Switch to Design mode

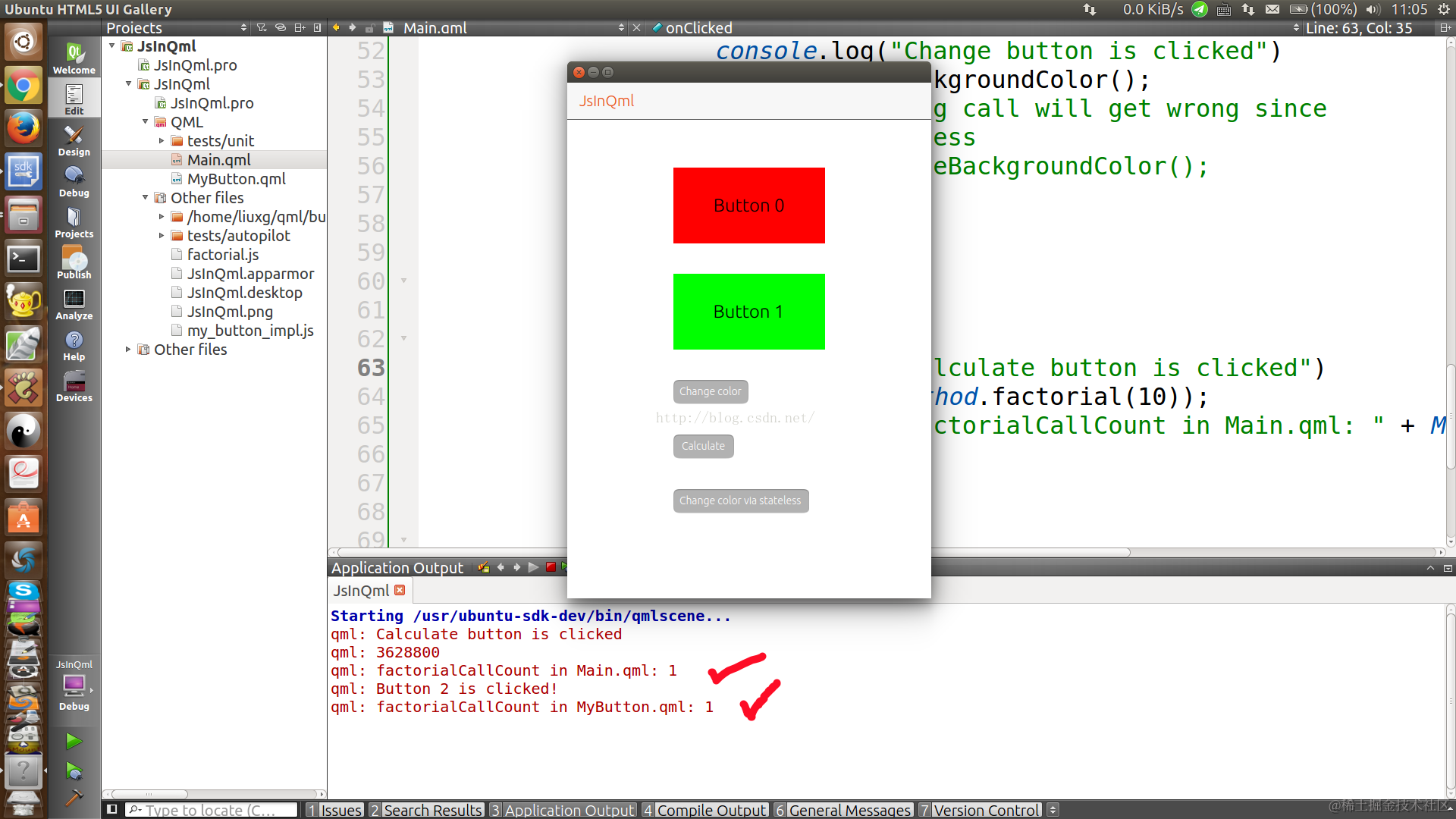[x=74, y=140]
